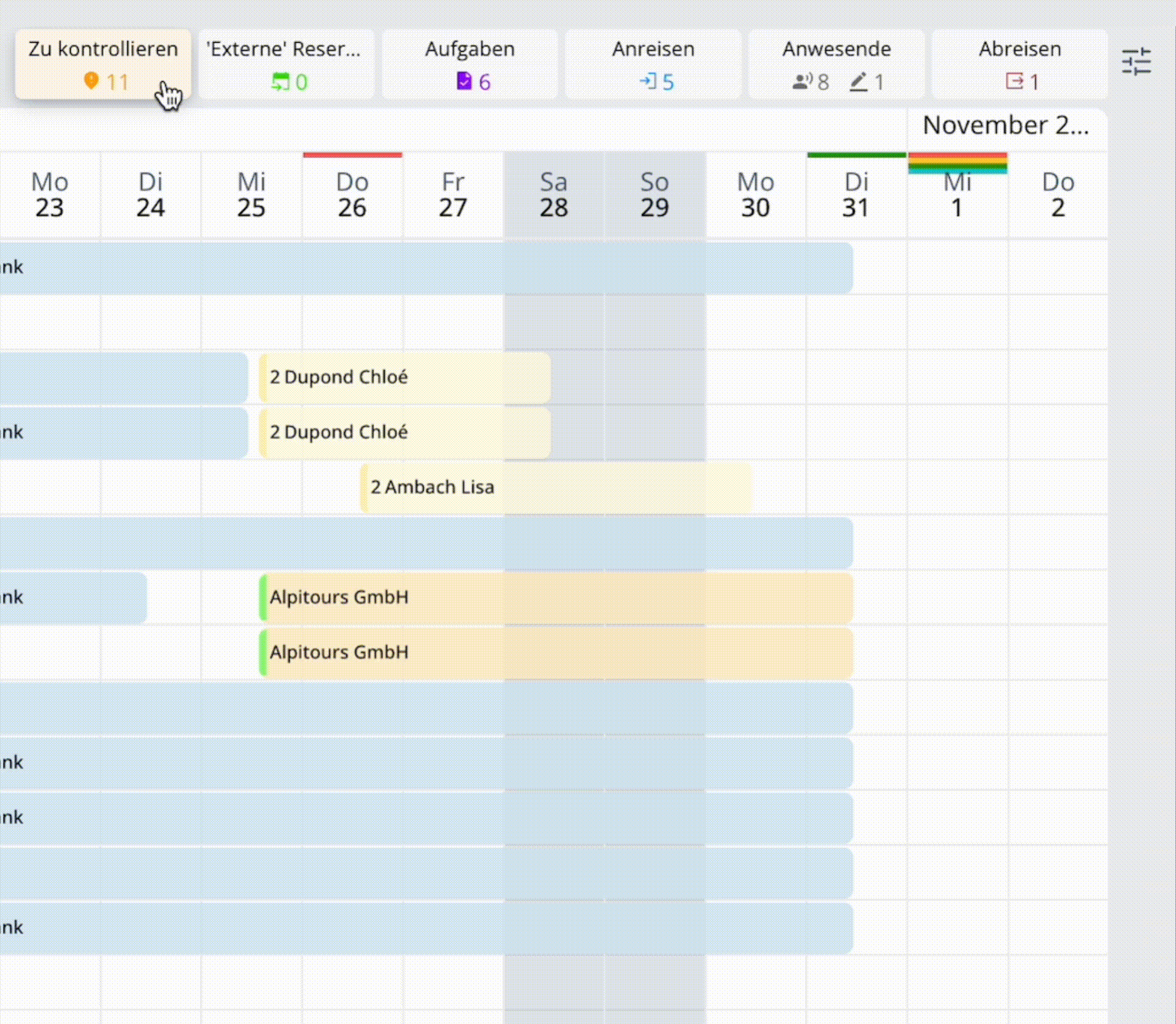Select the Sa 28 day column header
The width and height of the screenshot is (1176, 1024).
coord(553,195)
